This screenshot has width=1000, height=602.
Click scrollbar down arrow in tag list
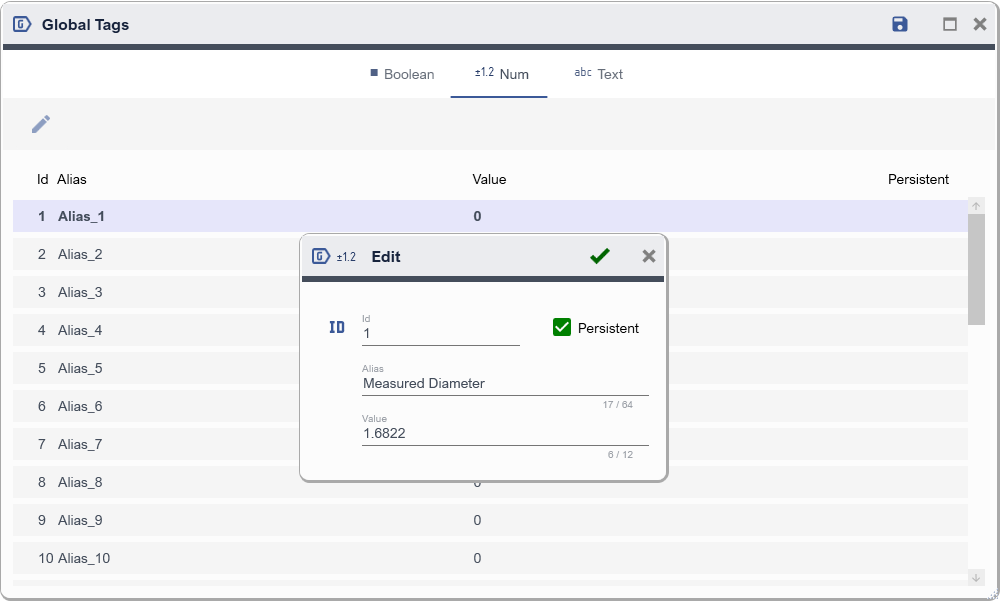tap(976, 578)
